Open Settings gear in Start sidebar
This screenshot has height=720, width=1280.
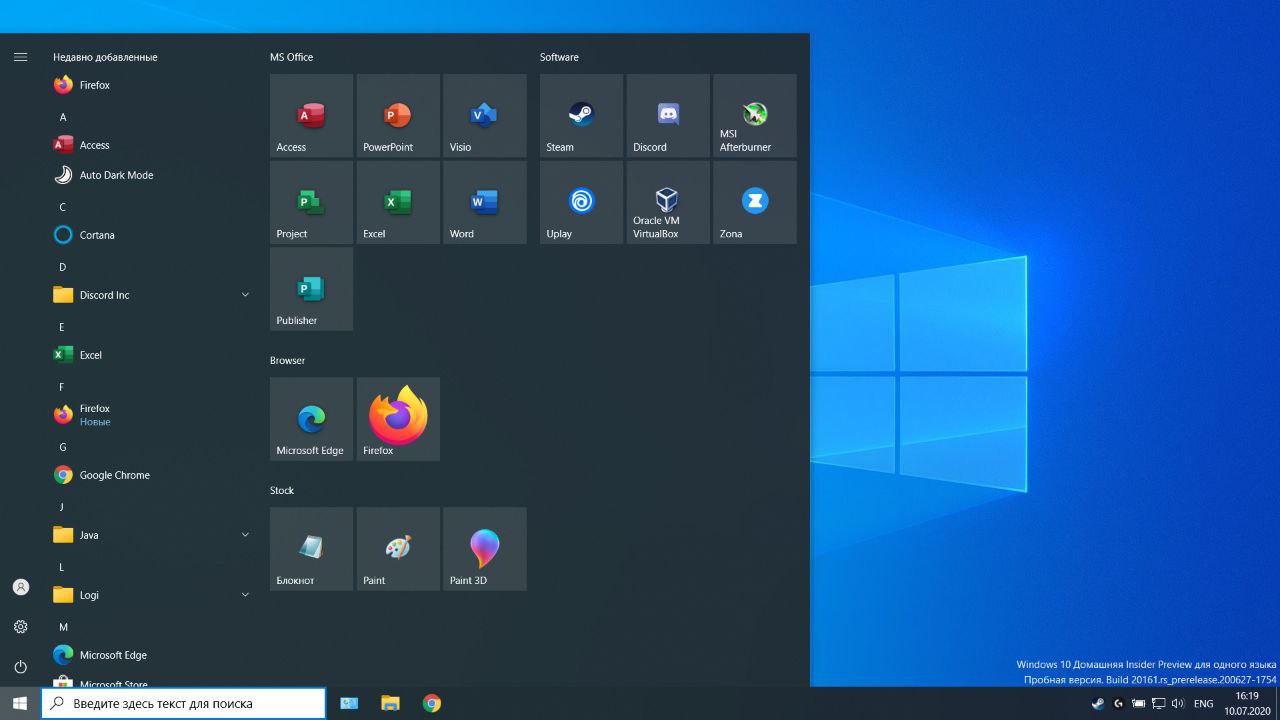coord(20,627)
